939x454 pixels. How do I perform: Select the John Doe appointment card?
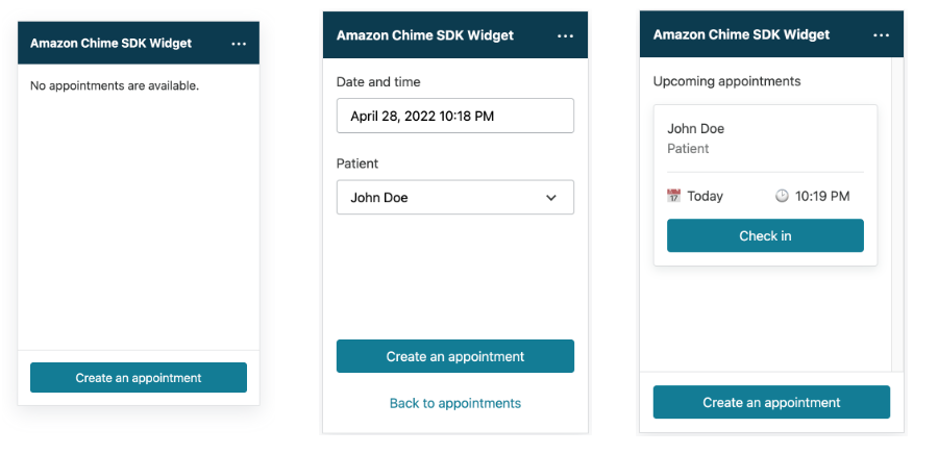(x=765, y=185)
